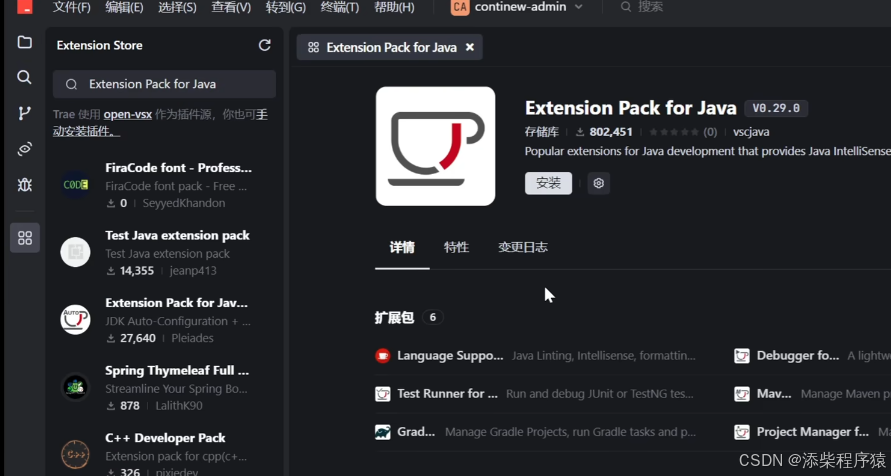The width and height of the screenshot is (891, 476).
Task: Select C++ Developer Pack result
Action: pos(164,454)
